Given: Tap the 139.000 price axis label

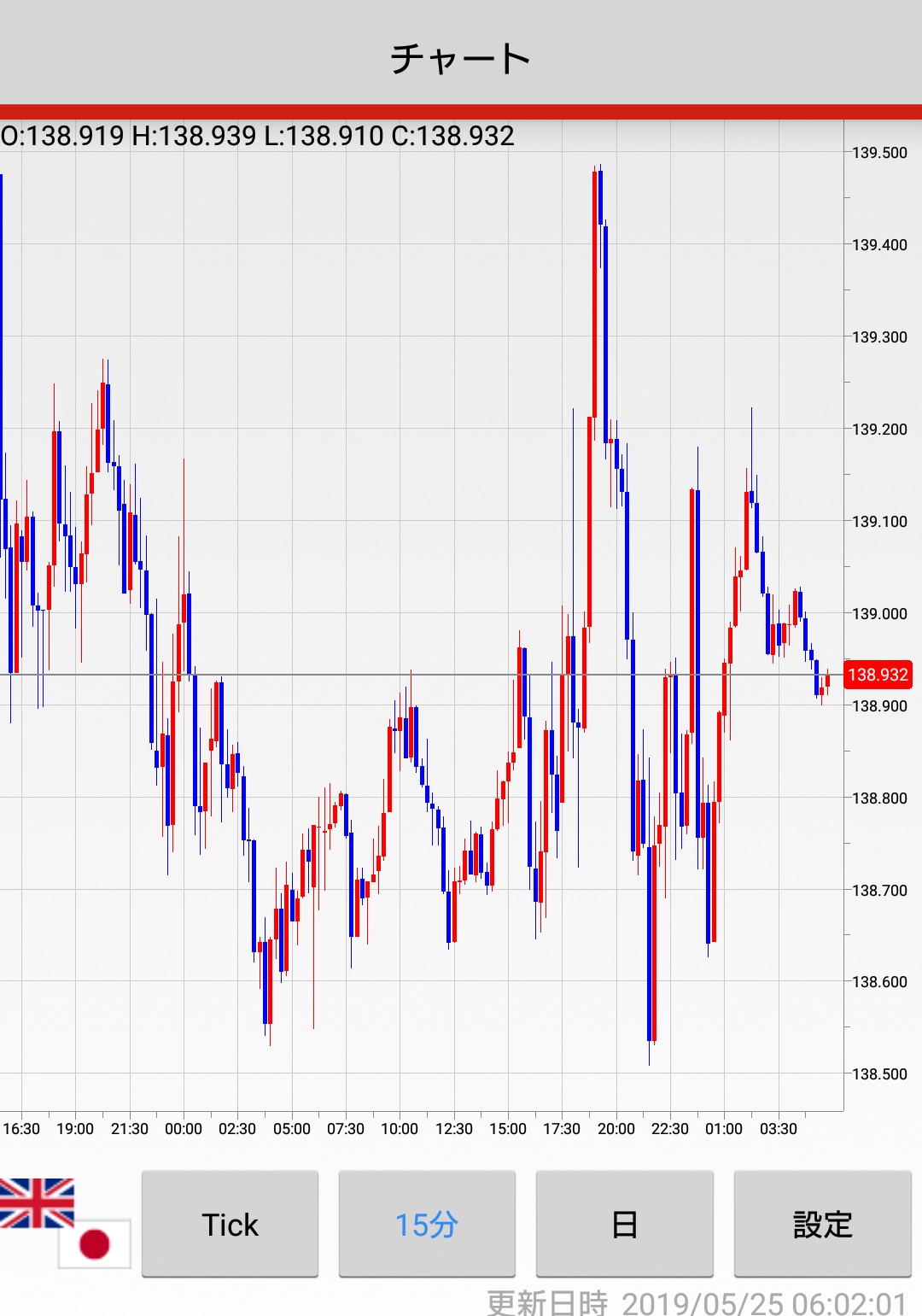Looking at the screenshot, I should tap(879, 613).
